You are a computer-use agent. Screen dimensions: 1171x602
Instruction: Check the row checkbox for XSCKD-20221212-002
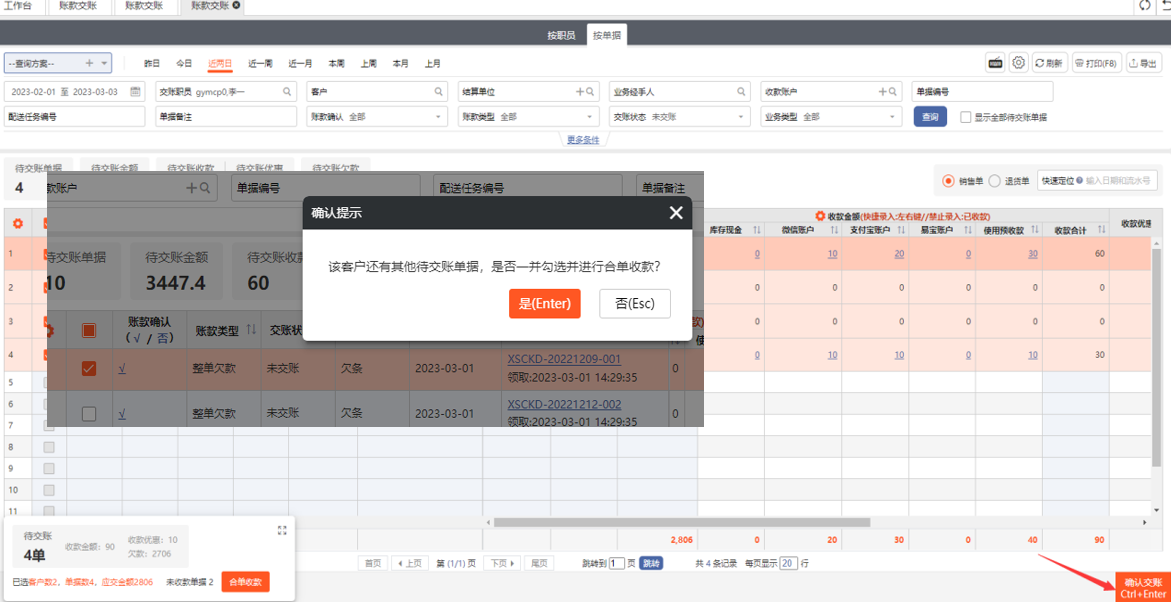(89, 411)
